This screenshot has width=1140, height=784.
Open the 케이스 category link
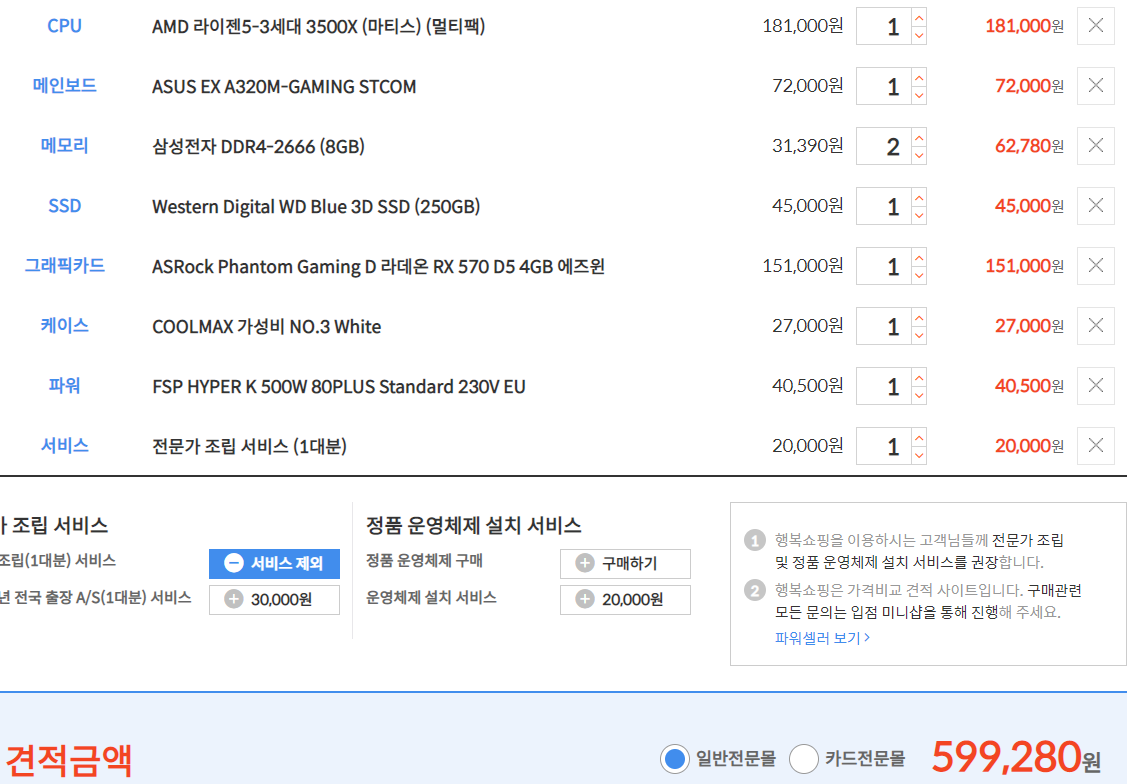(x=65, y=326)
